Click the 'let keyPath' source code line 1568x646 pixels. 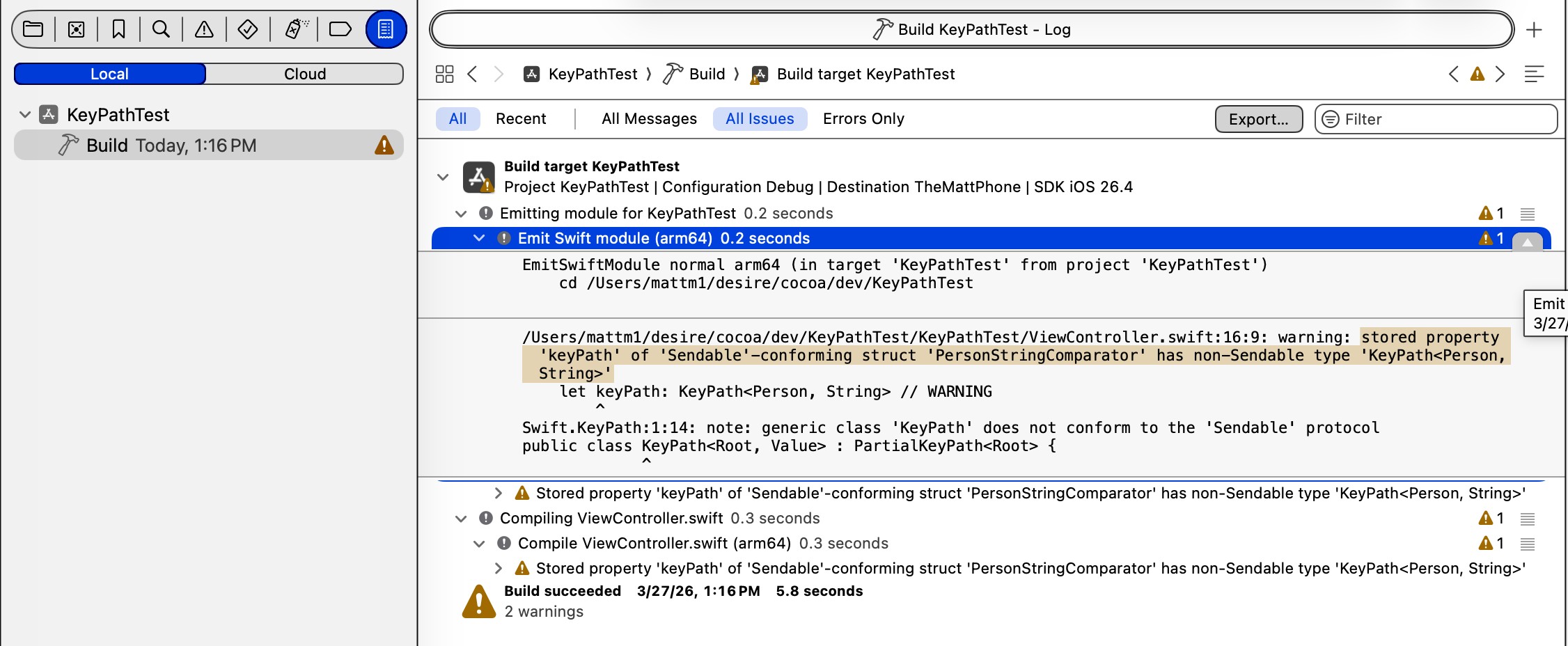point(776,391)
